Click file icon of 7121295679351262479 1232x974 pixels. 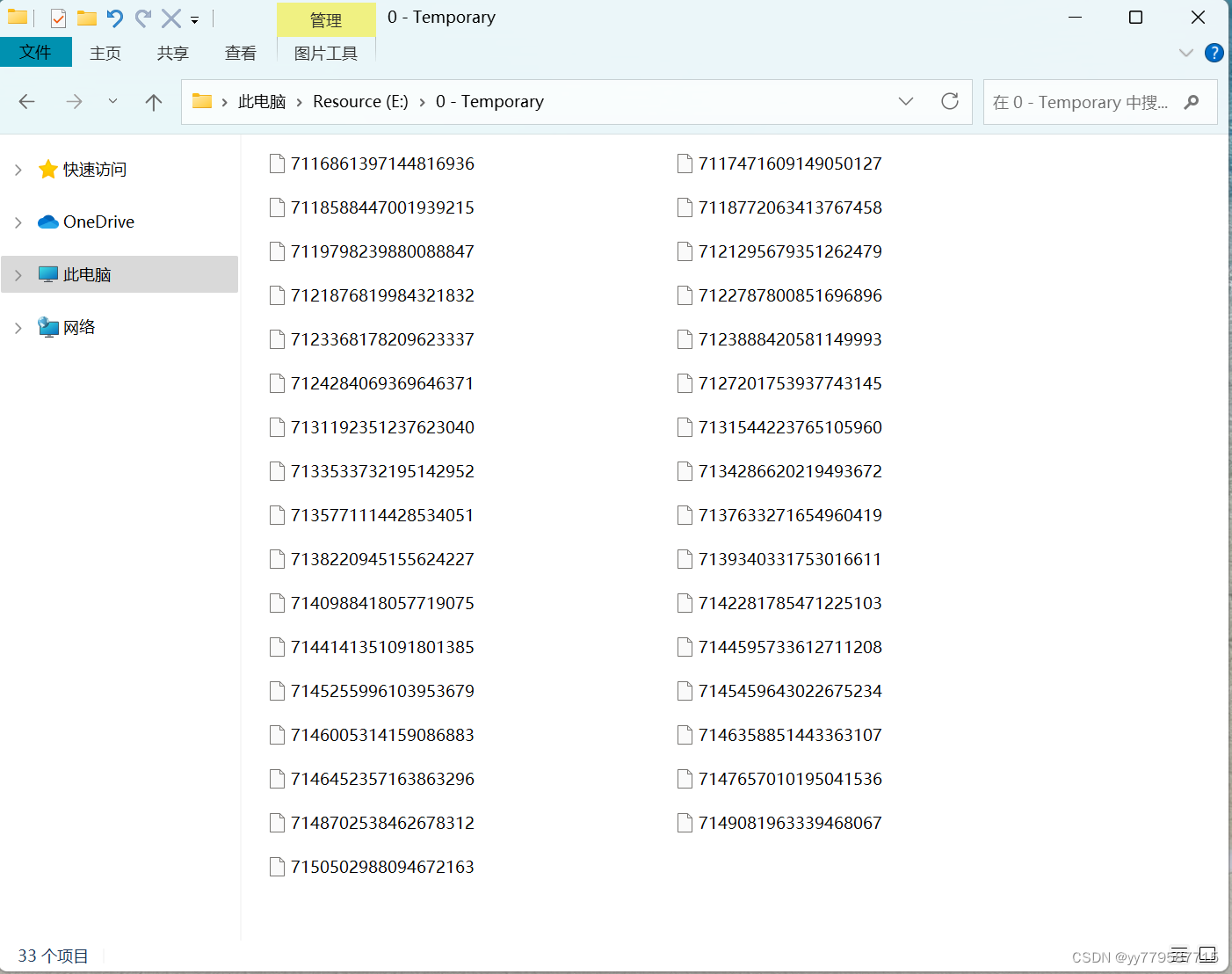coord(685,251)
